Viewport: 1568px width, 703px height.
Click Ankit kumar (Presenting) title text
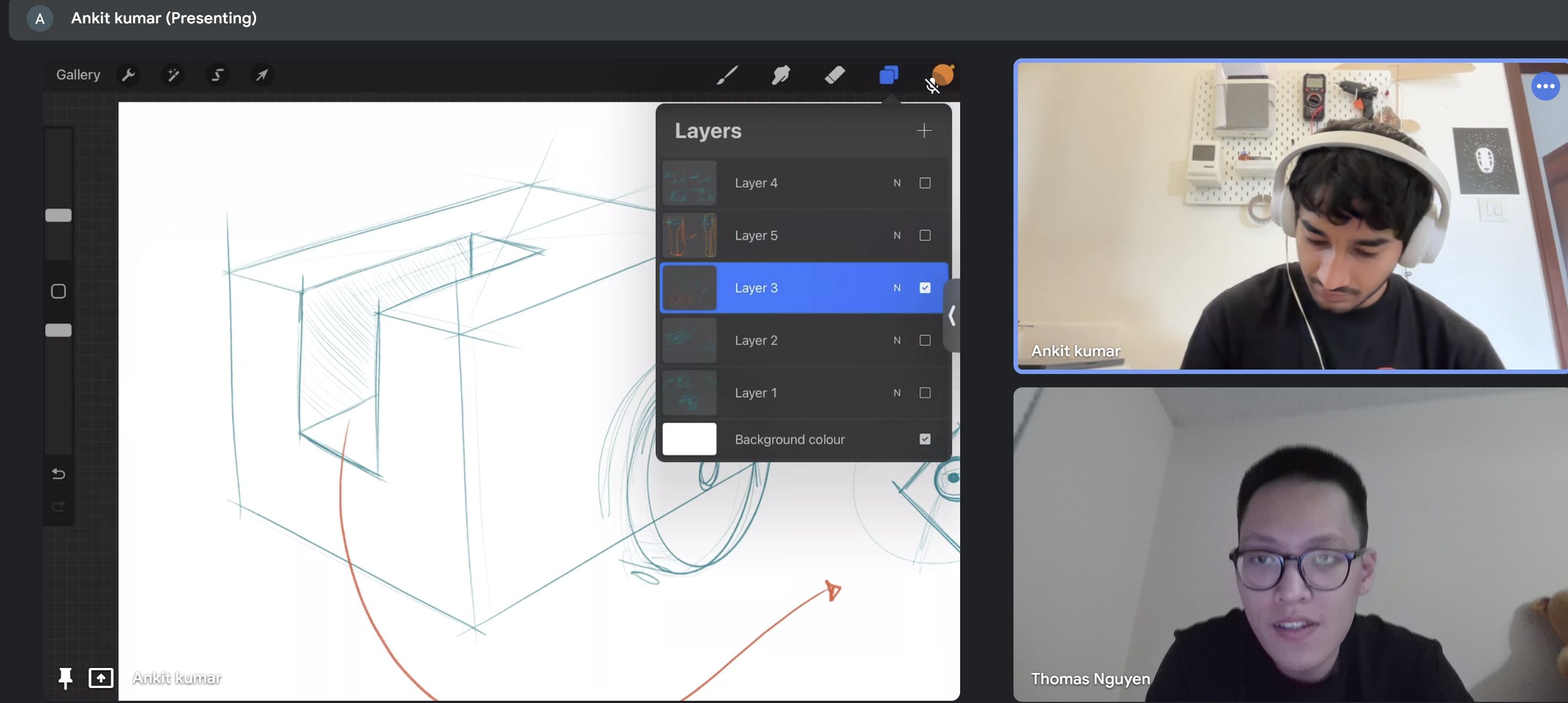[x=164, y=18]
